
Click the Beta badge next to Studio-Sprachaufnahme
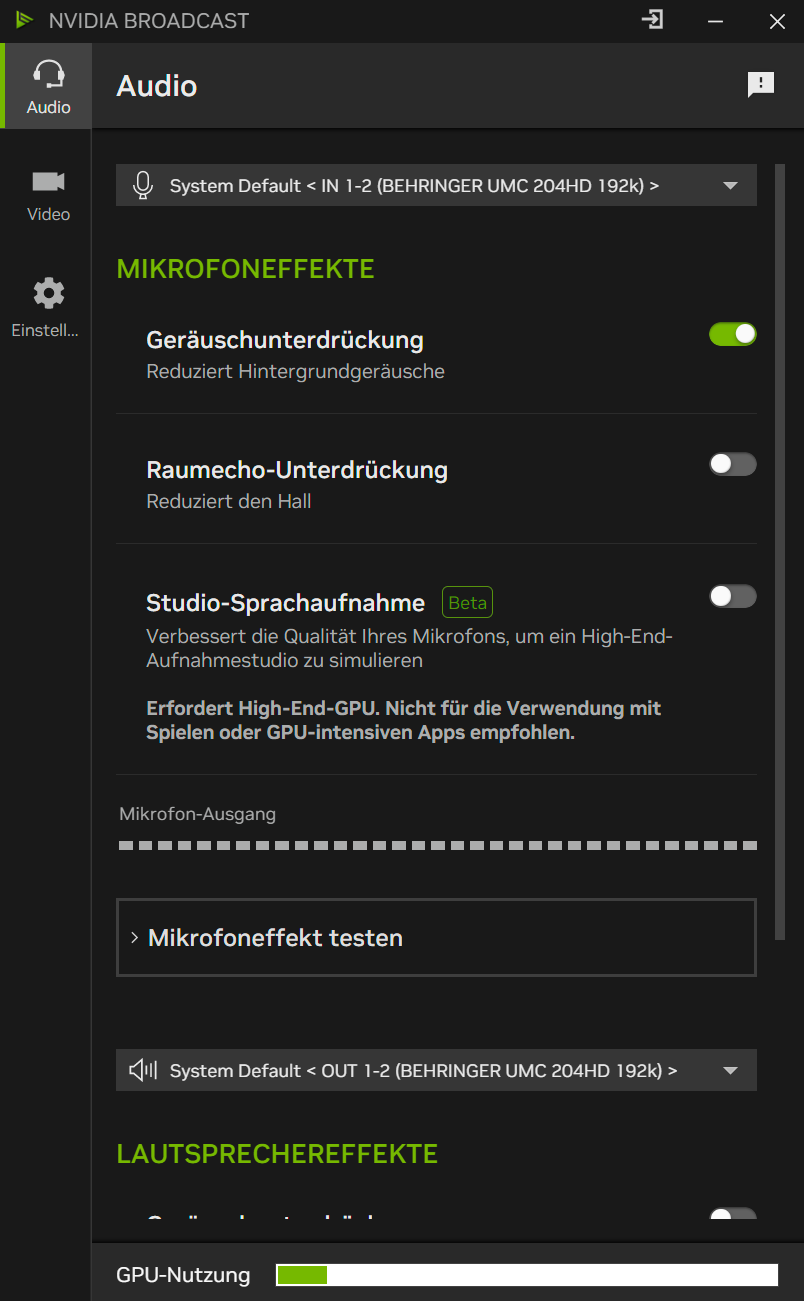[468, 603]
